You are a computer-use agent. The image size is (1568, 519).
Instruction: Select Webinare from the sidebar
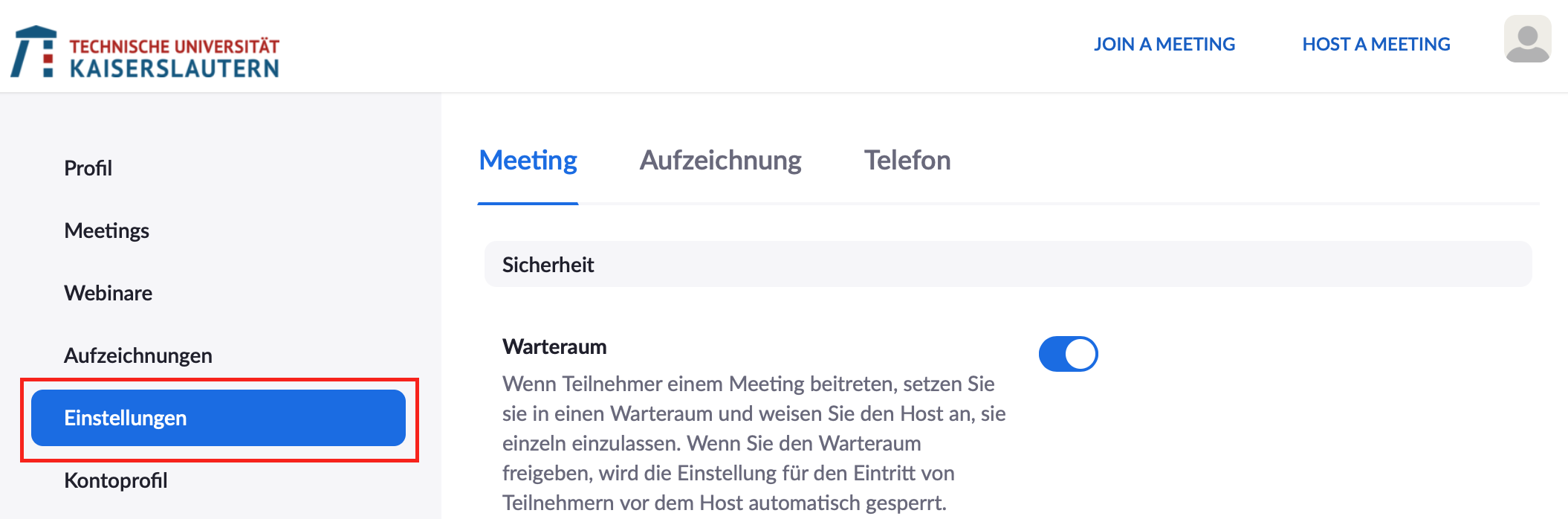pos(108,293)
